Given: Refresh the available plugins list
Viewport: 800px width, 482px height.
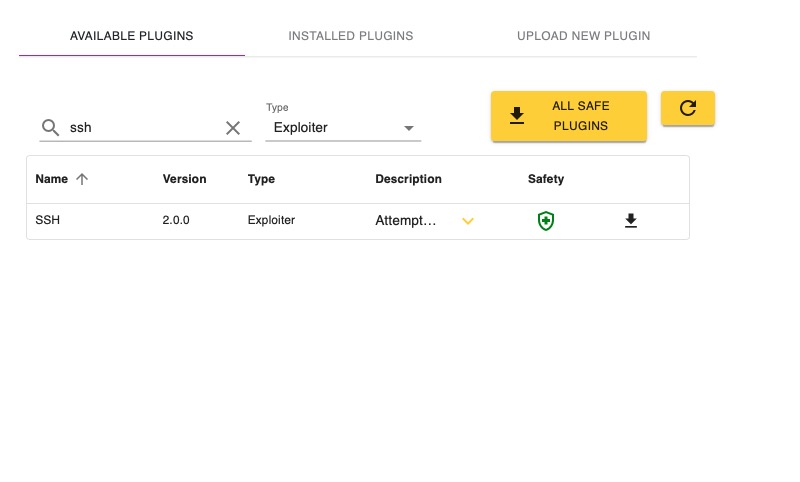Looking at the screenshot, I should [687, 108].
